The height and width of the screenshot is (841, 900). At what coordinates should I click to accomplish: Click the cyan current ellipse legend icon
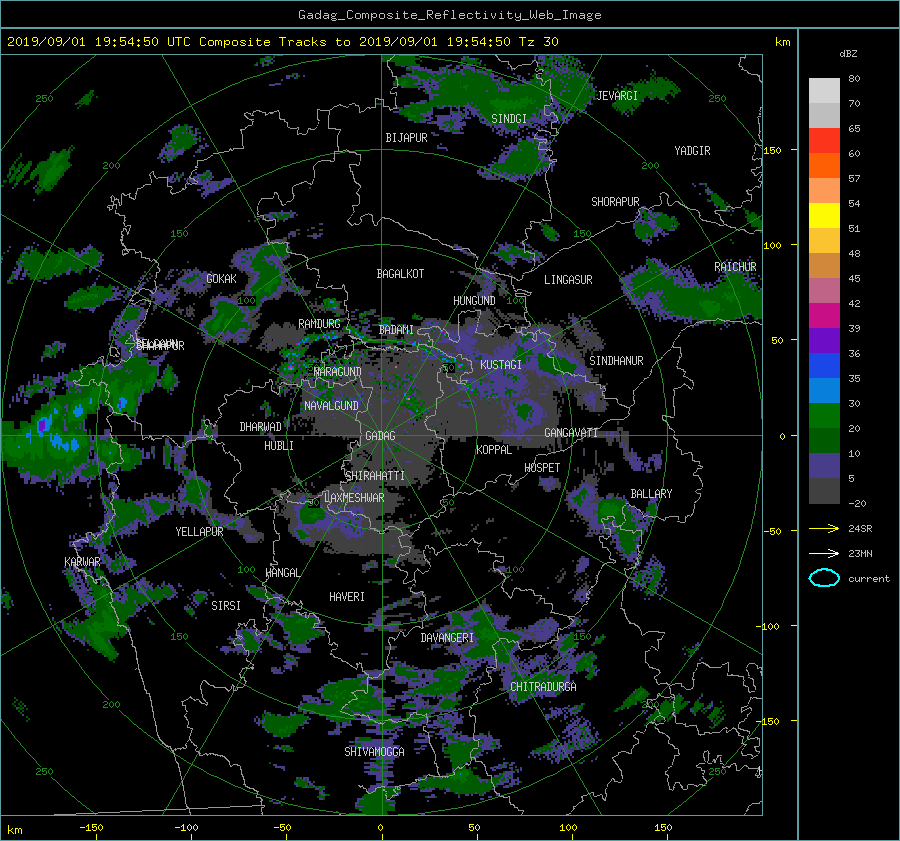(x=824, y=578)
